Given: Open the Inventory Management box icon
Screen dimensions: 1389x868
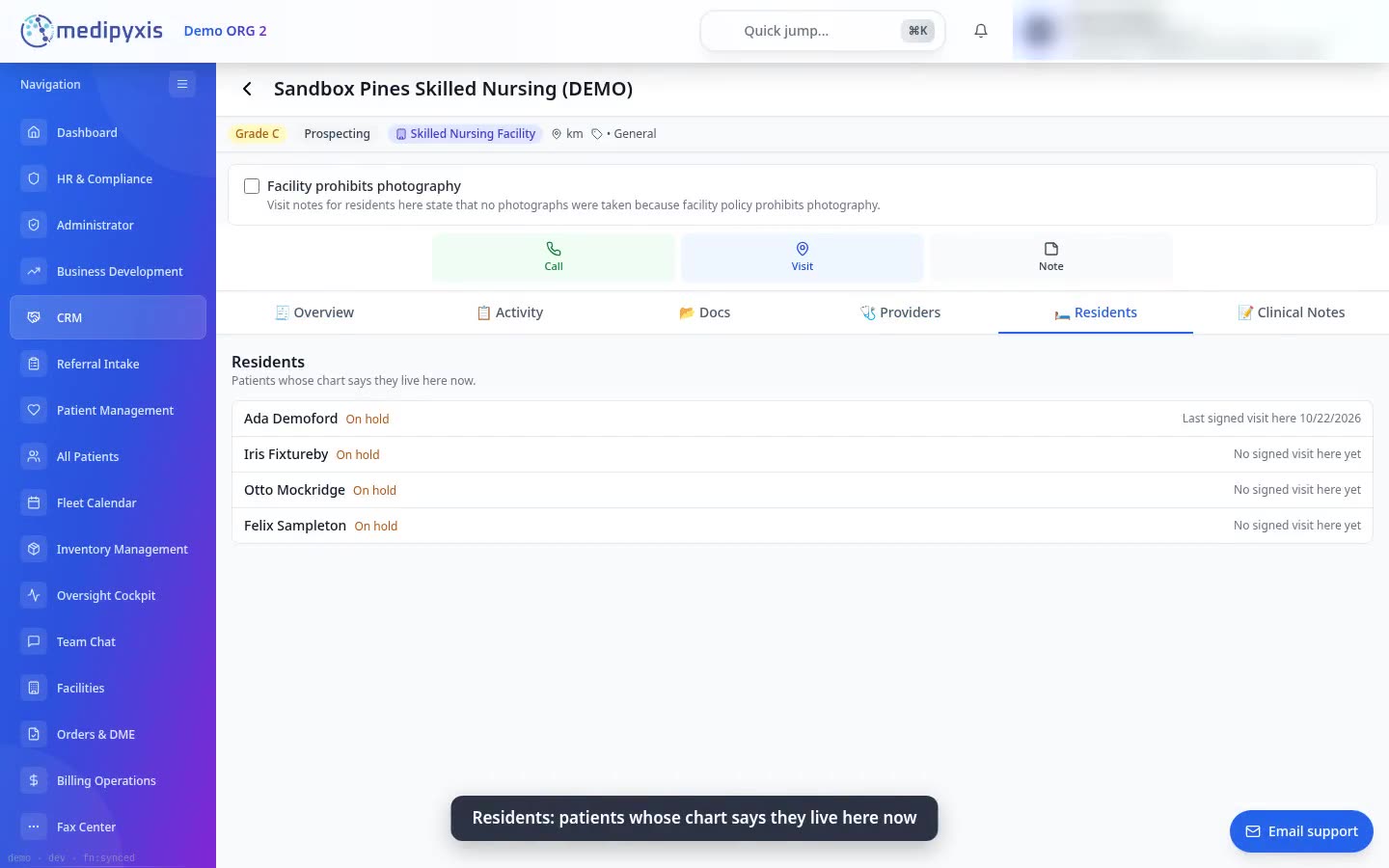Looking at the screenshot, I should click(x=34, y=549).
